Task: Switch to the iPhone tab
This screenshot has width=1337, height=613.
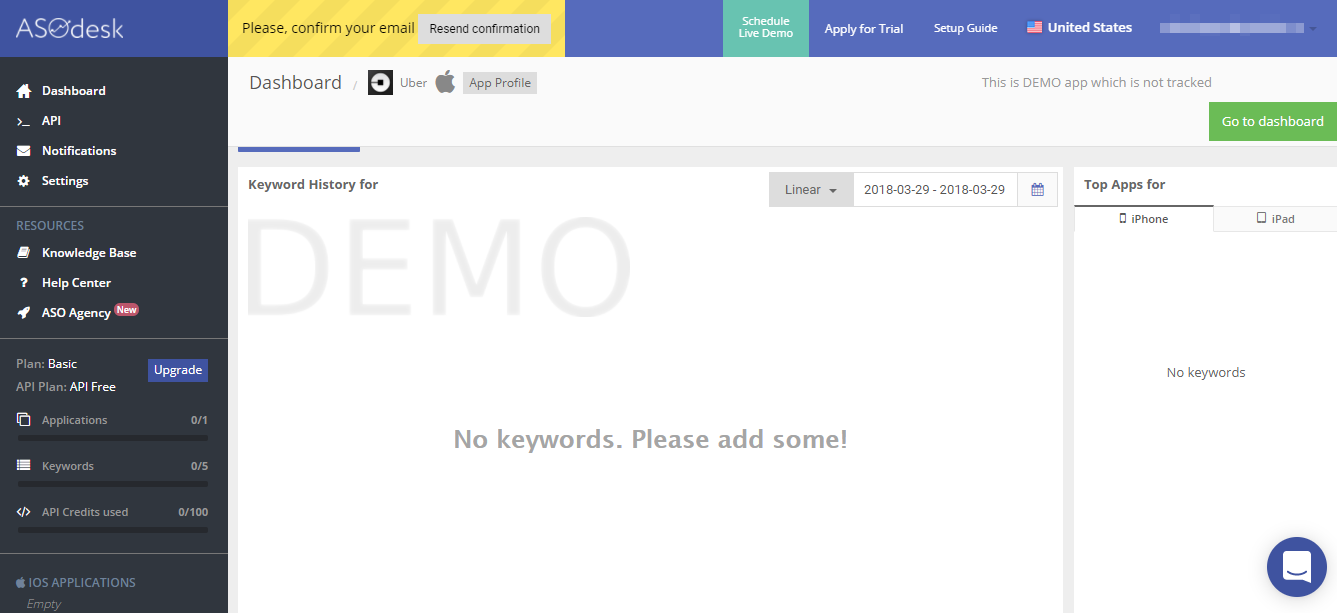Action: (1144, 219)
